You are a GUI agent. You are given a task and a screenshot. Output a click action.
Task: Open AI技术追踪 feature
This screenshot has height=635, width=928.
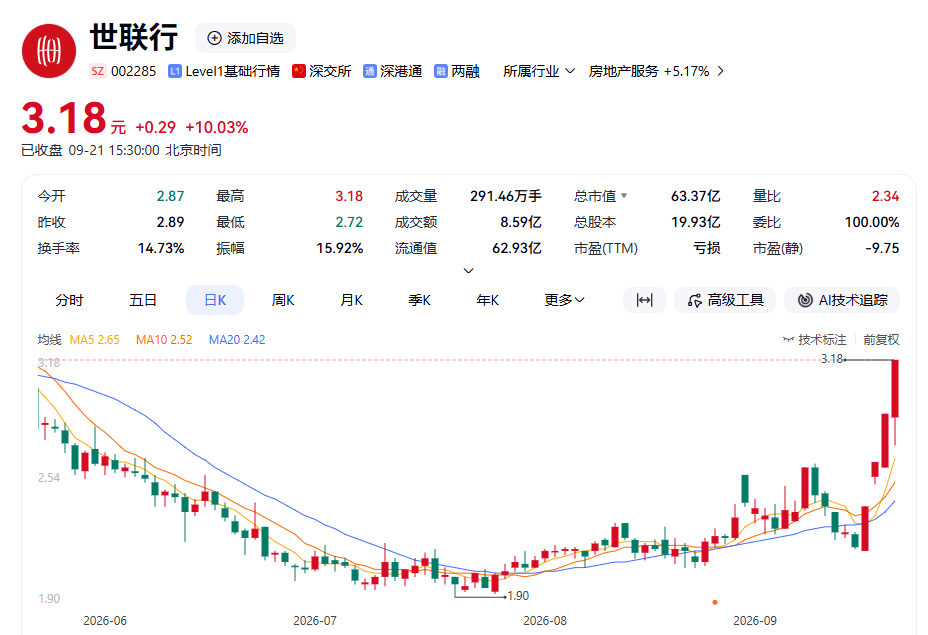click(842, 300)
